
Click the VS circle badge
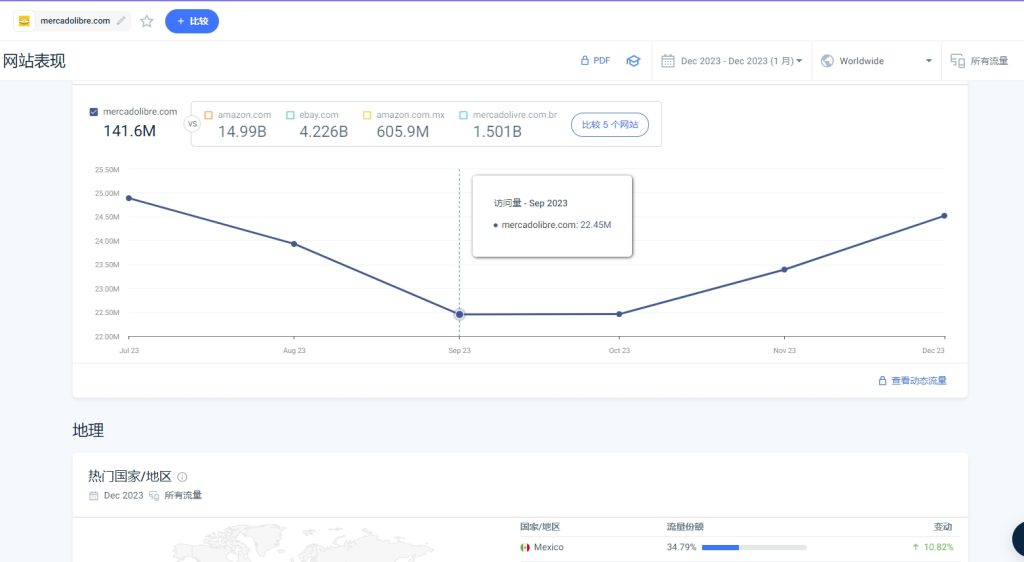click(x=192, y=124)
